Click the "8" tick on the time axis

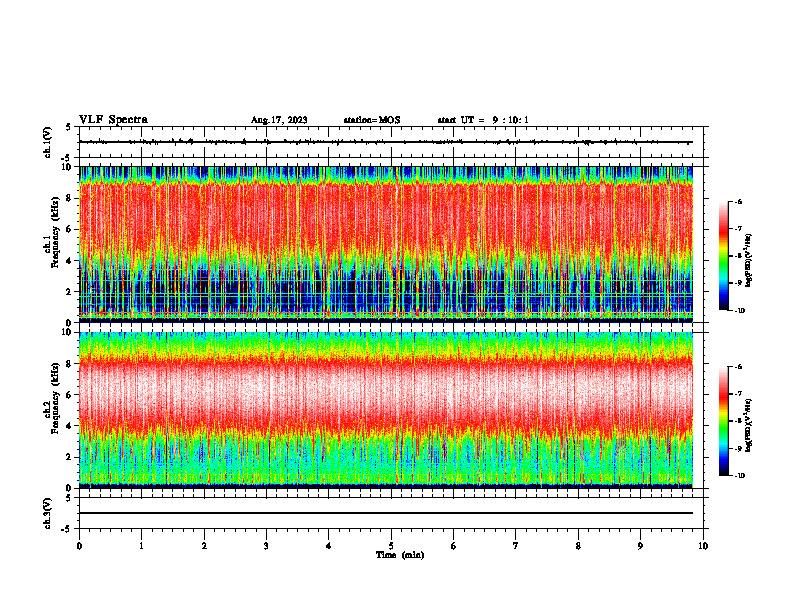tap(578, 546)
